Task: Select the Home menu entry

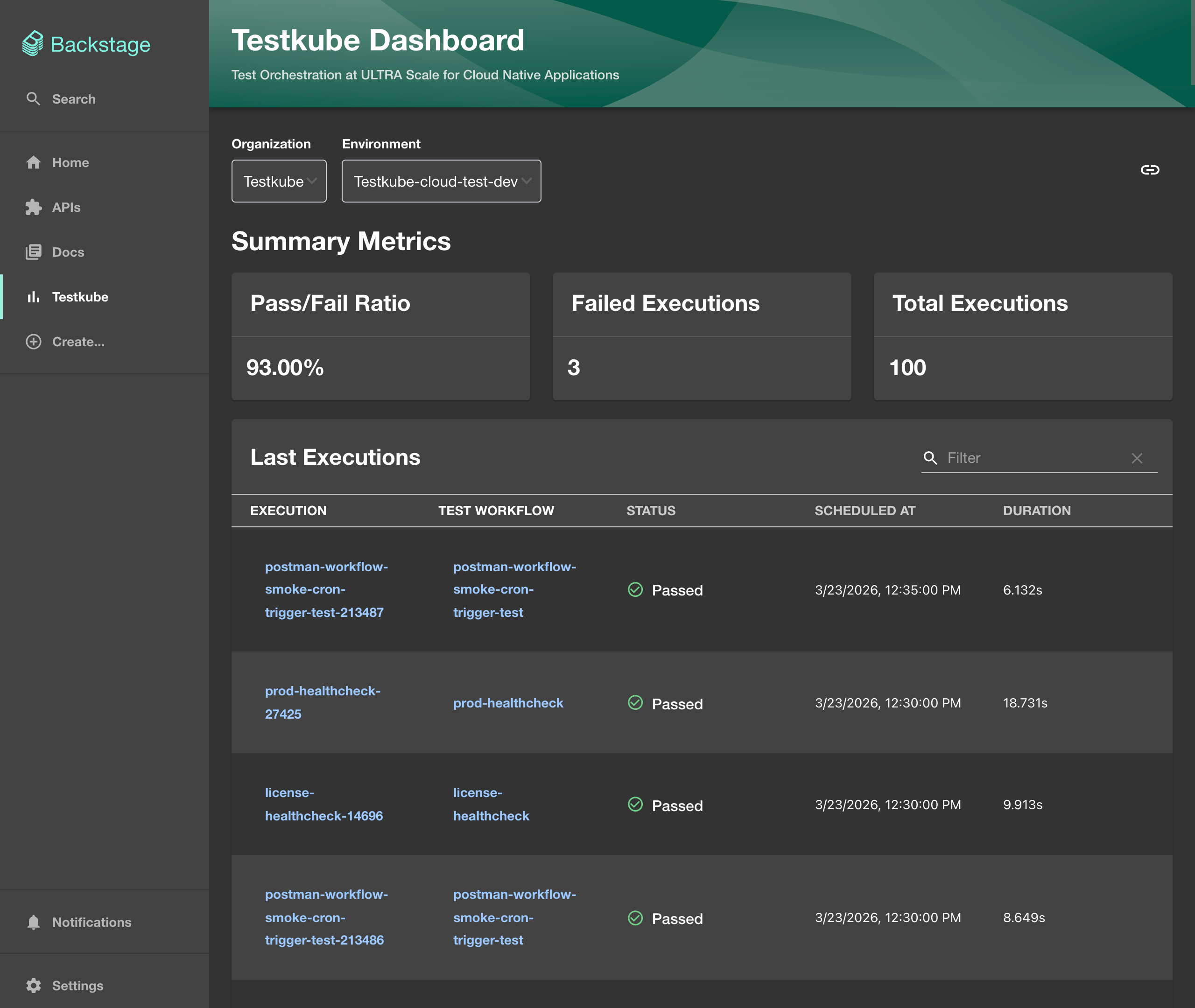Action: pyautogui.click(x=70, y=162)
